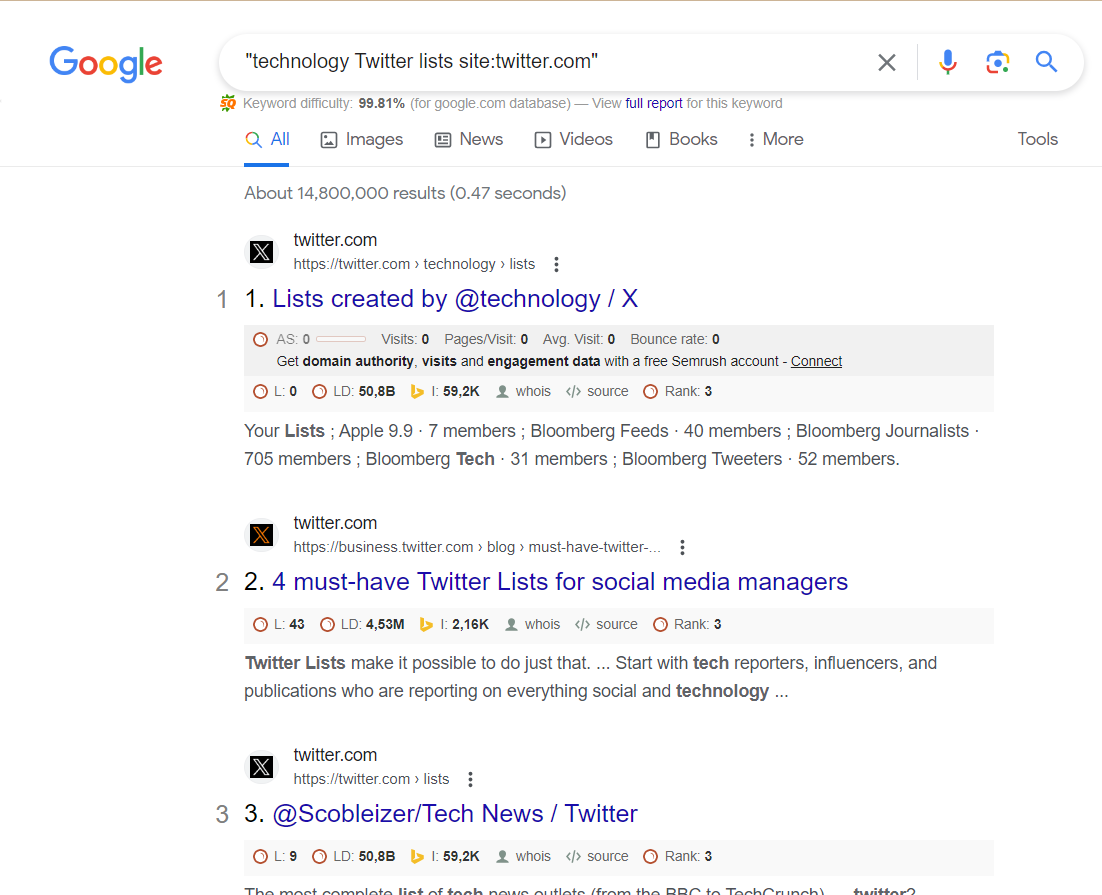Image resolution: width=1102 pixels, height=895 pixels.
Task: Click the yellow Index icon showing 59,2K
Action: coord(419,391)
